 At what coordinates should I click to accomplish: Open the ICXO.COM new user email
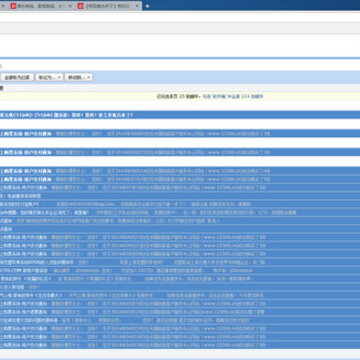click(180, 270)
